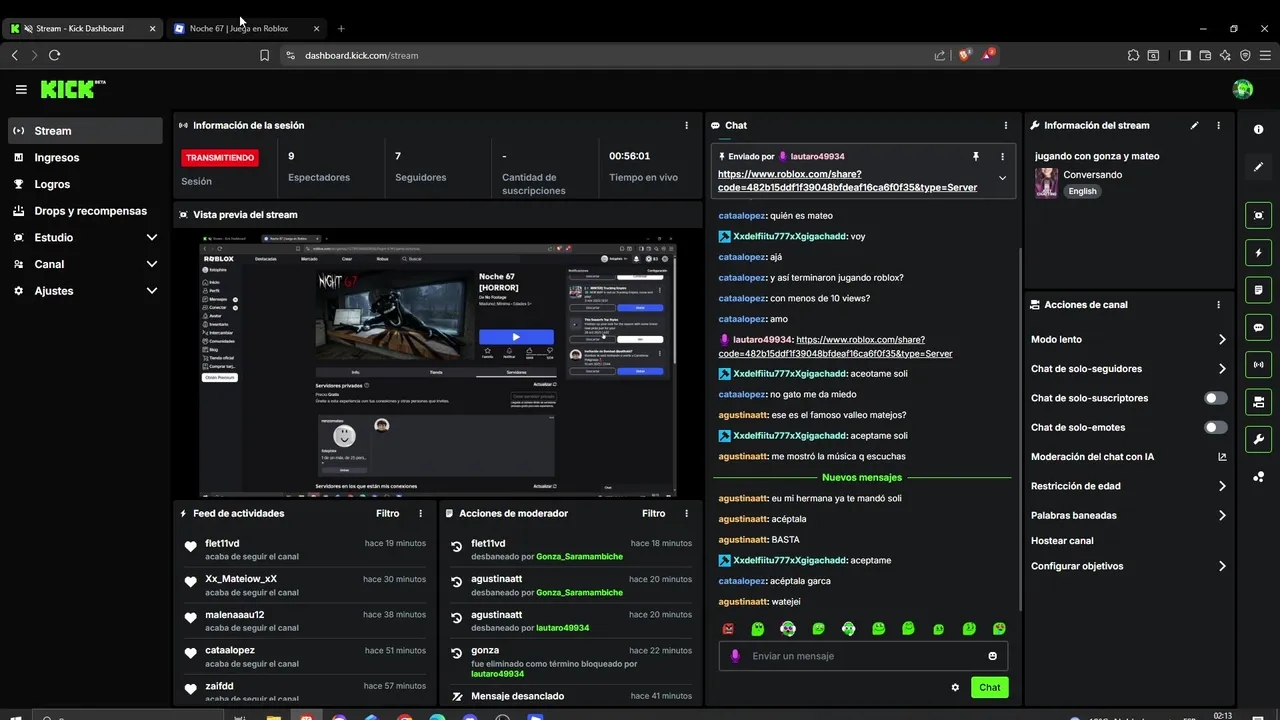Open options menu of Acciones de canal

[1218, 305]
